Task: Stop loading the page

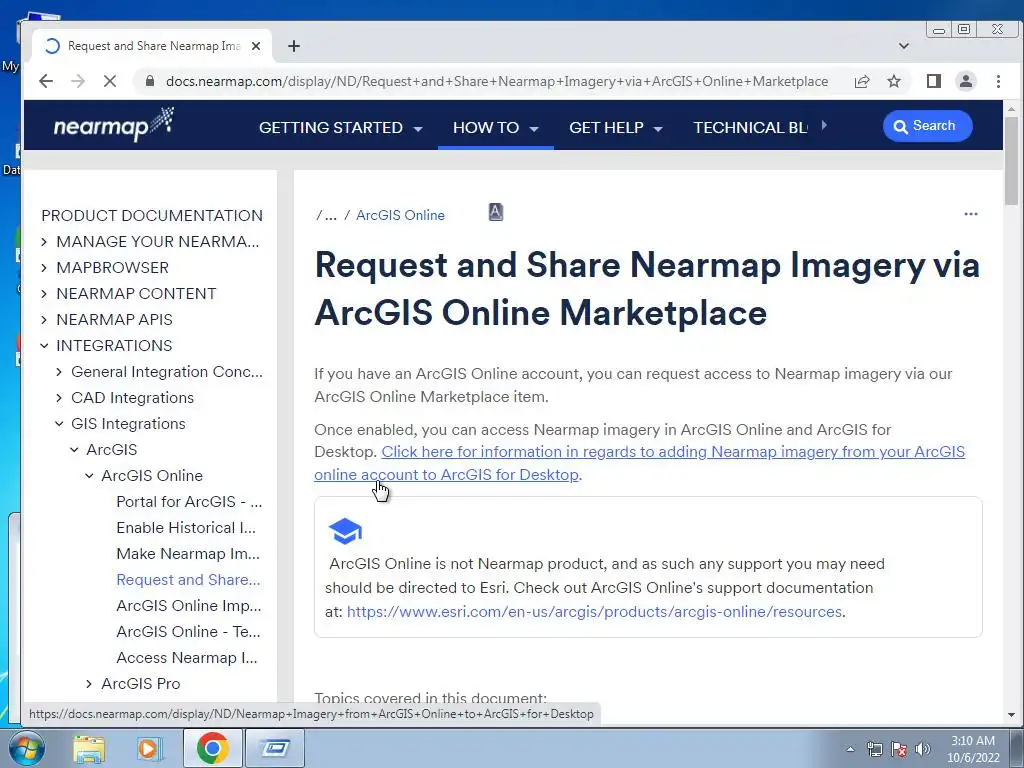Action: pos(110,81)
